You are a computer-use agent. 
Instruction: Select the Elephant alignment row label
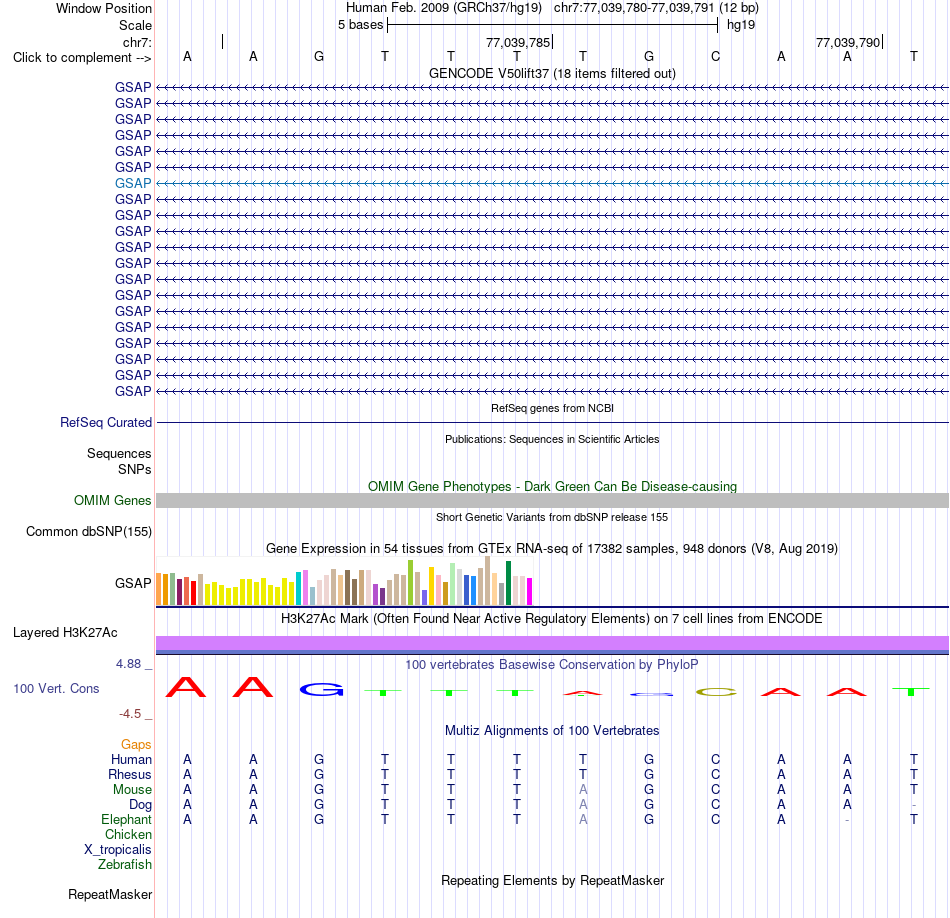[126, 820]
